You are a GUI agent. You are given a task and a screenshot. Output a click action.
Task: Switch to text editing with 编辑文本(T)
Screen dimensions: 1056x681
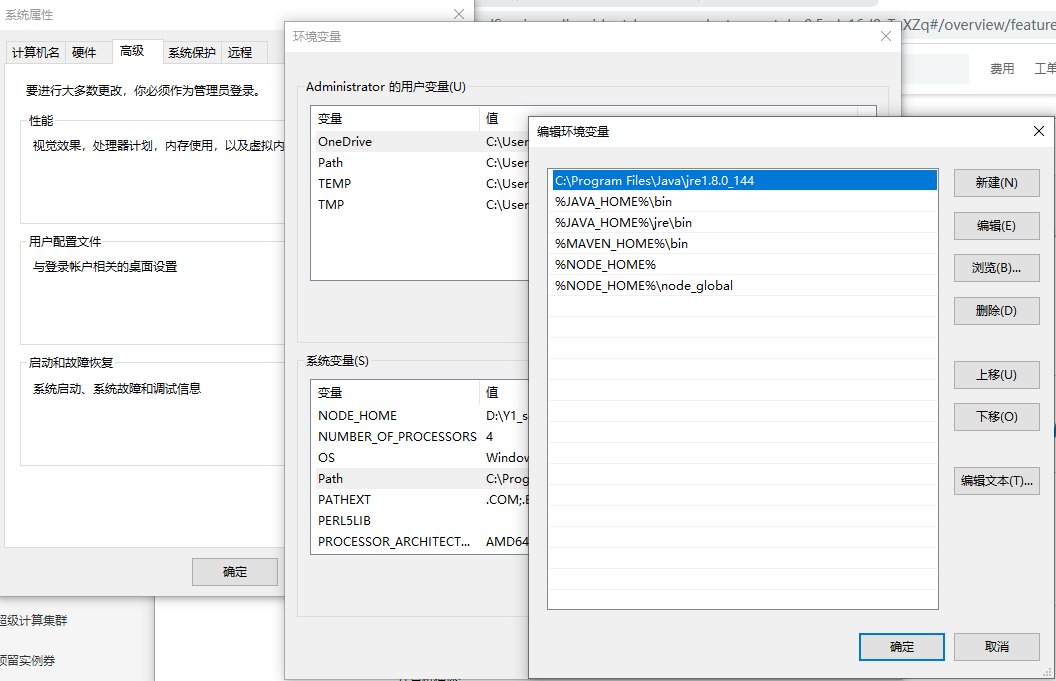(996, 481)
